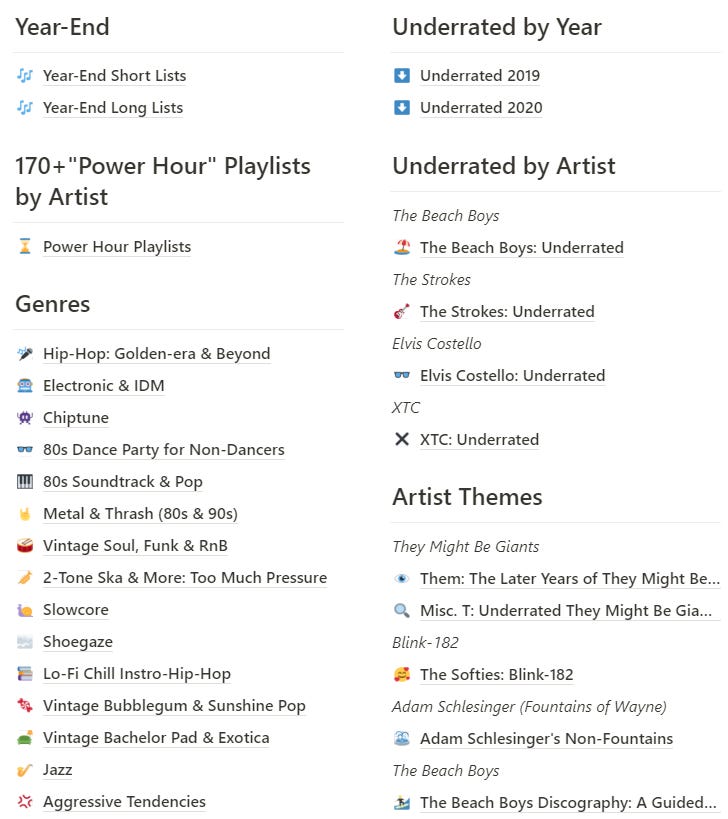The height and width of the screenshot is (819, 728).
Task: Open the Underrated 2019 page
Action: click(480, 76)
